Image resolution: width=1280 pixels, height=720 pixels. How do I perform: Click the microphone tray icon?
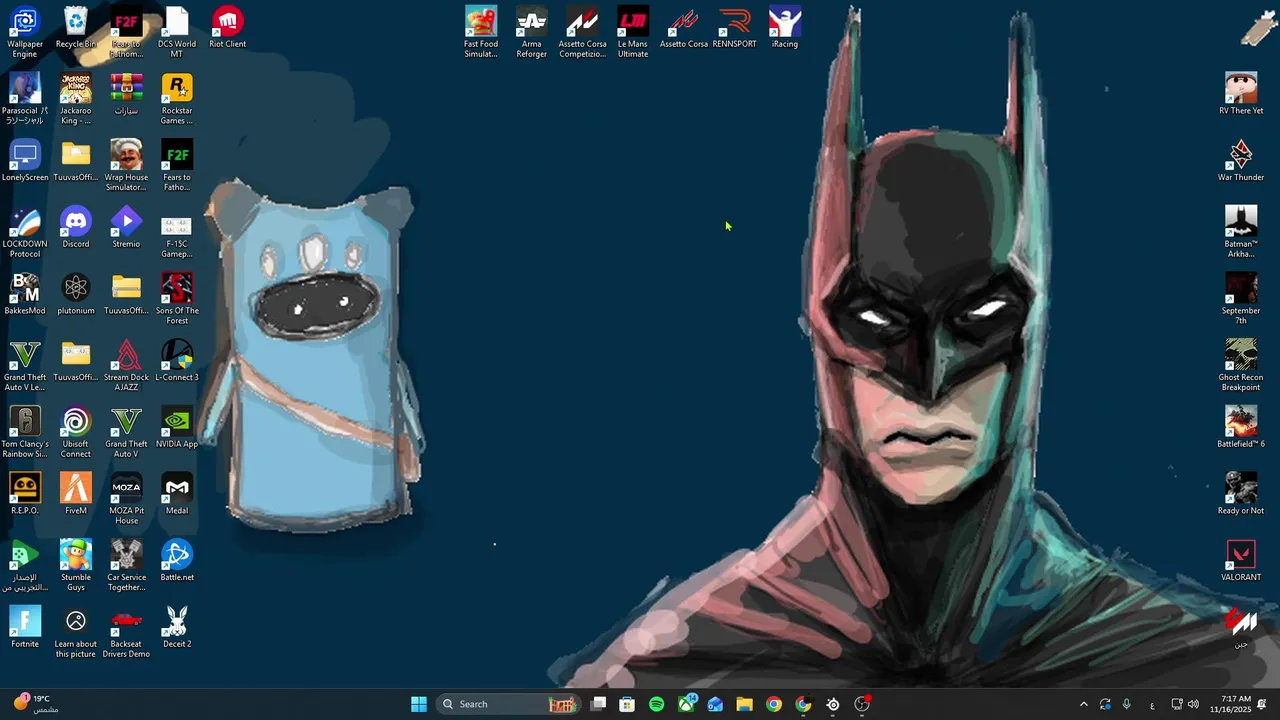click(1127, 704)
